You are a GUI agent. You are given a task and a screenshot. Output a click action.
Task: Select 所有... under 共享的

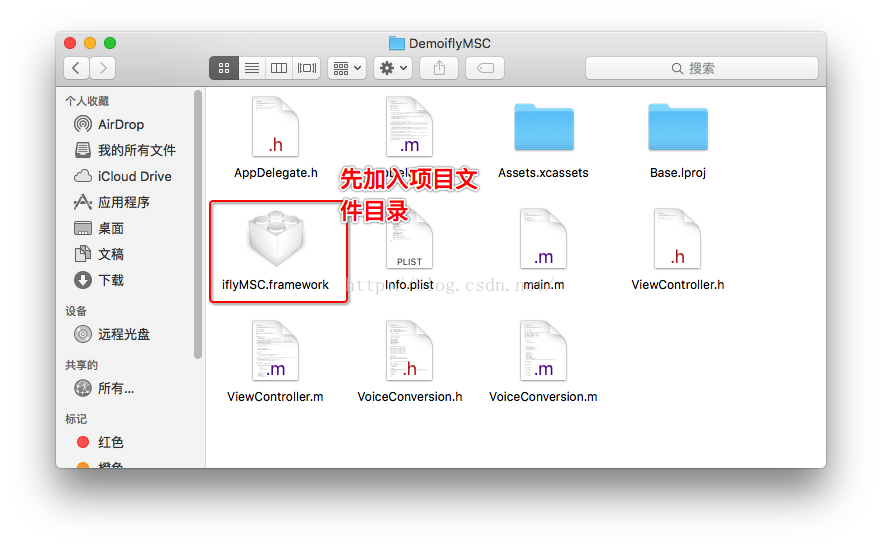tap(104, 388)
